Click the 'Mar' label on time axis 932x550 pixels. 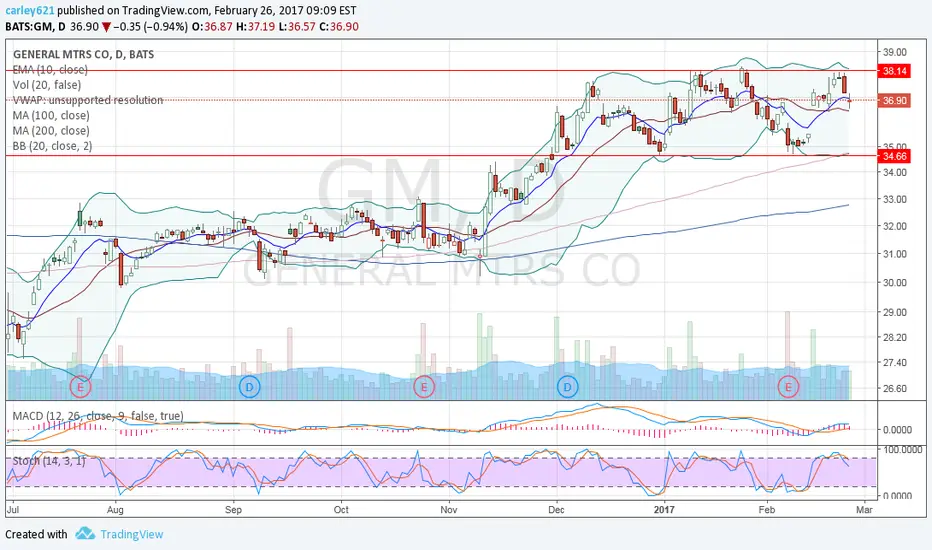pos(864,510)
